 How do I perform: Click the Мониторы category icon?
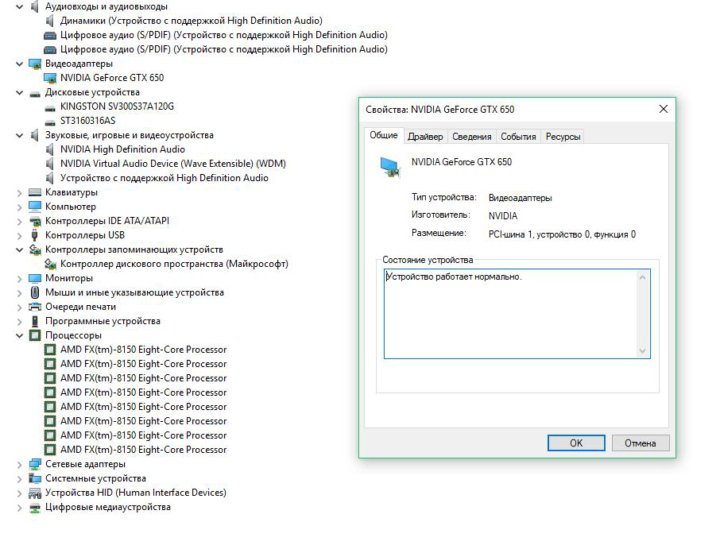pyautogui.click(x=35, y=278)
